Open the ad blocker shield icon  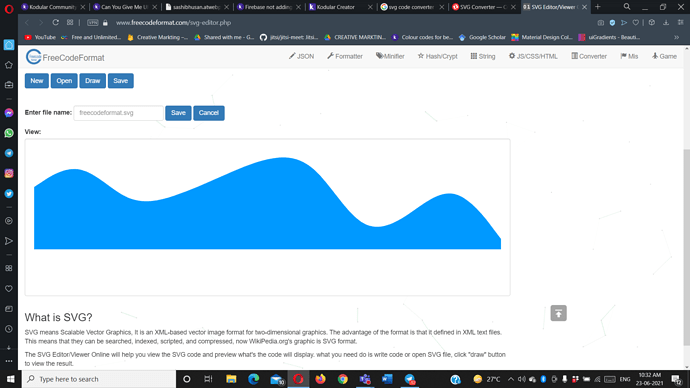click(612, 22)
